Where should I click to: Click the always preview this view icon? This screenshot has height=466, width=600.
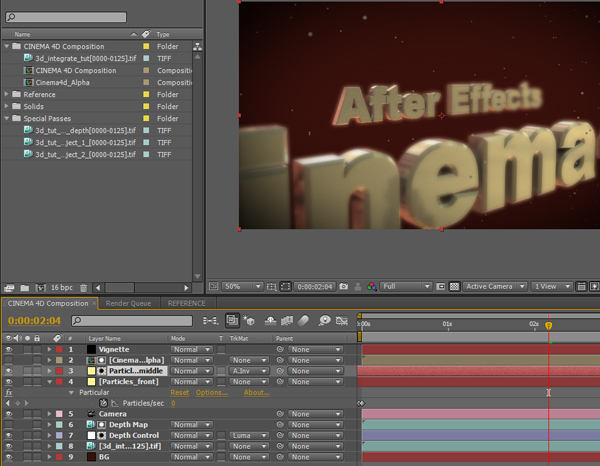pyautogui.click(x=213, y=286)
